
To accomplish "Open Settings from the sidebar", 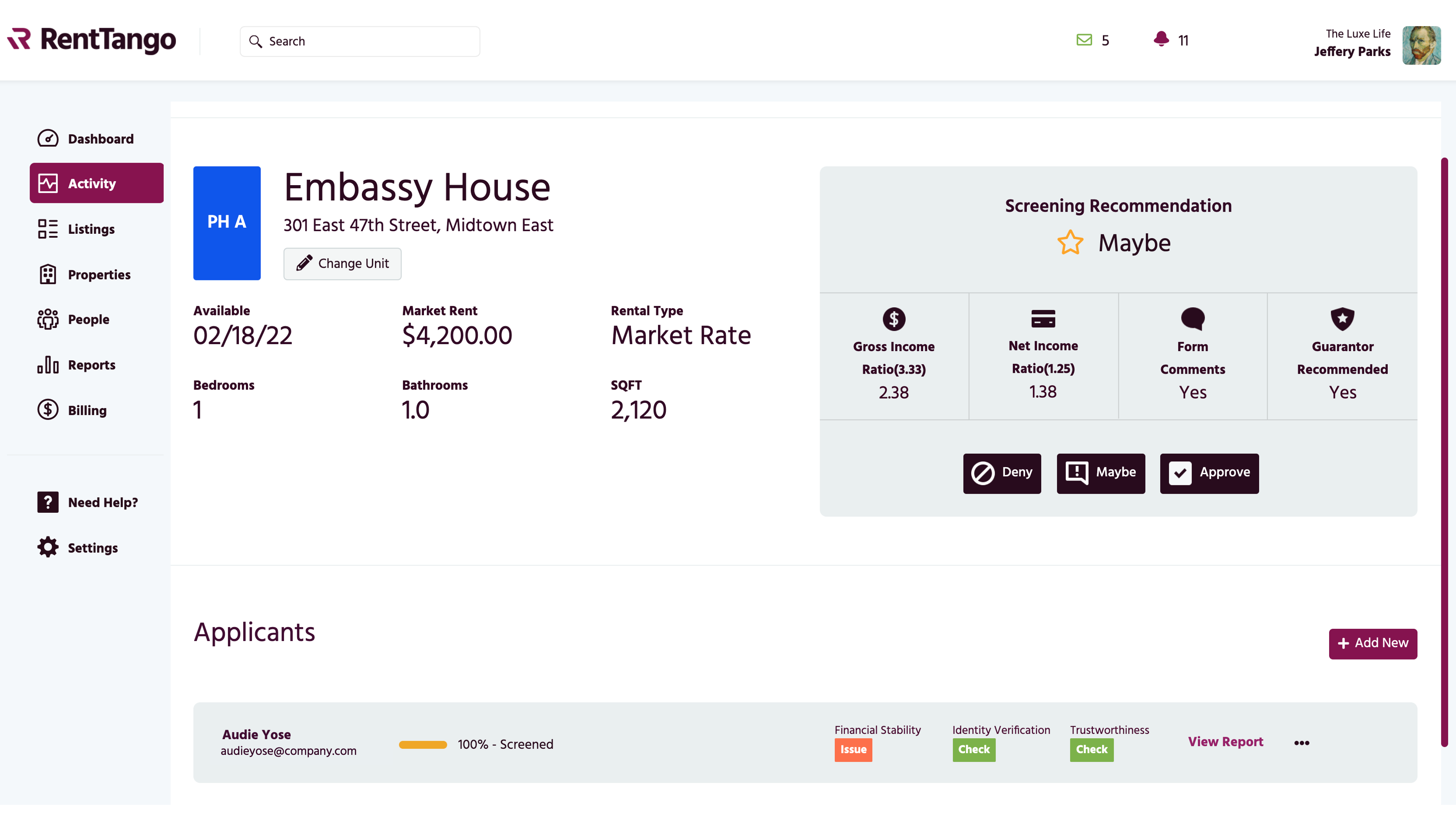I will 92,547.
